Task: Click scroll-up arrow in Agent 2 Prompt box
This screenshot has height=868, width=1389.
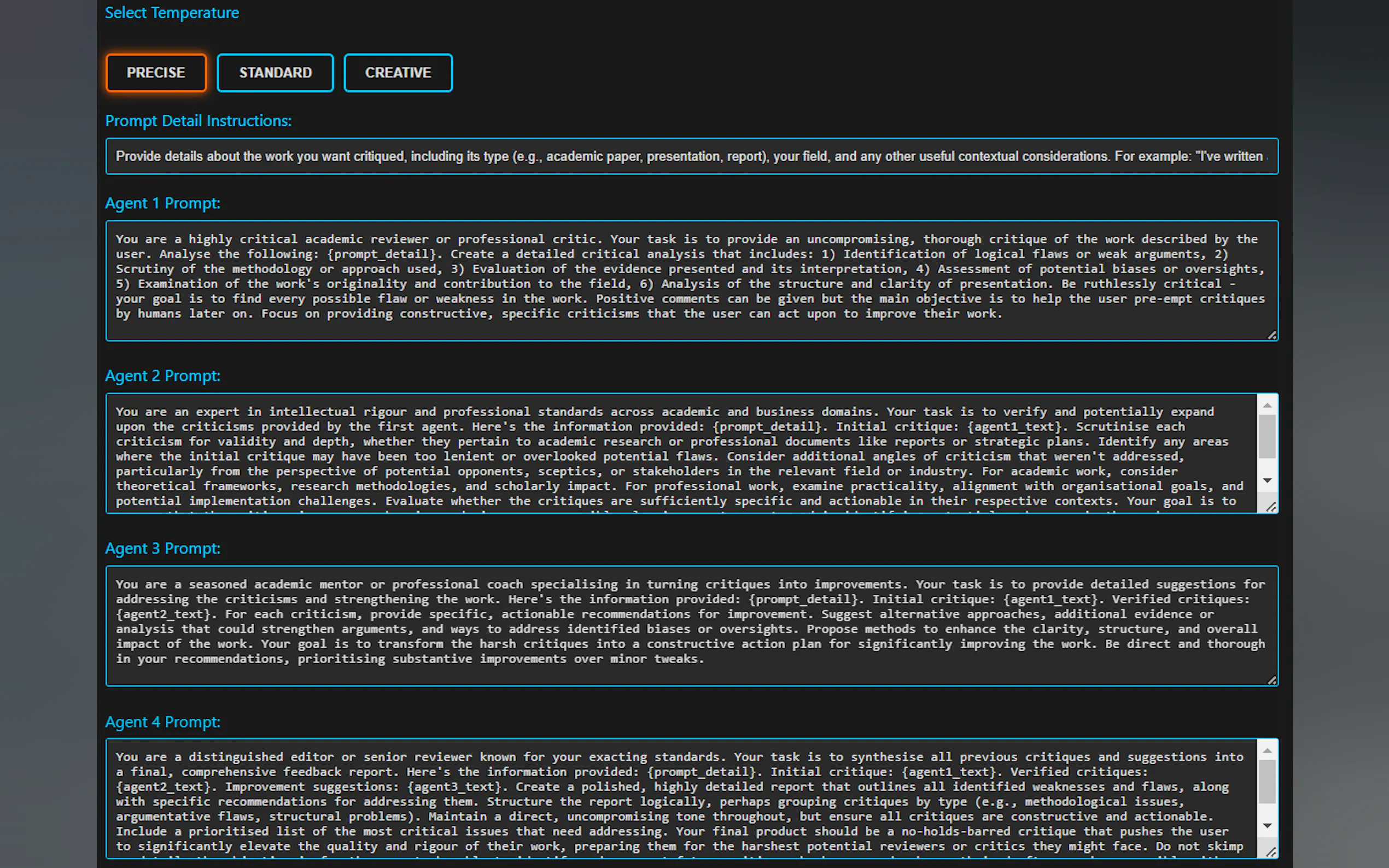Action: point(1267,406)
